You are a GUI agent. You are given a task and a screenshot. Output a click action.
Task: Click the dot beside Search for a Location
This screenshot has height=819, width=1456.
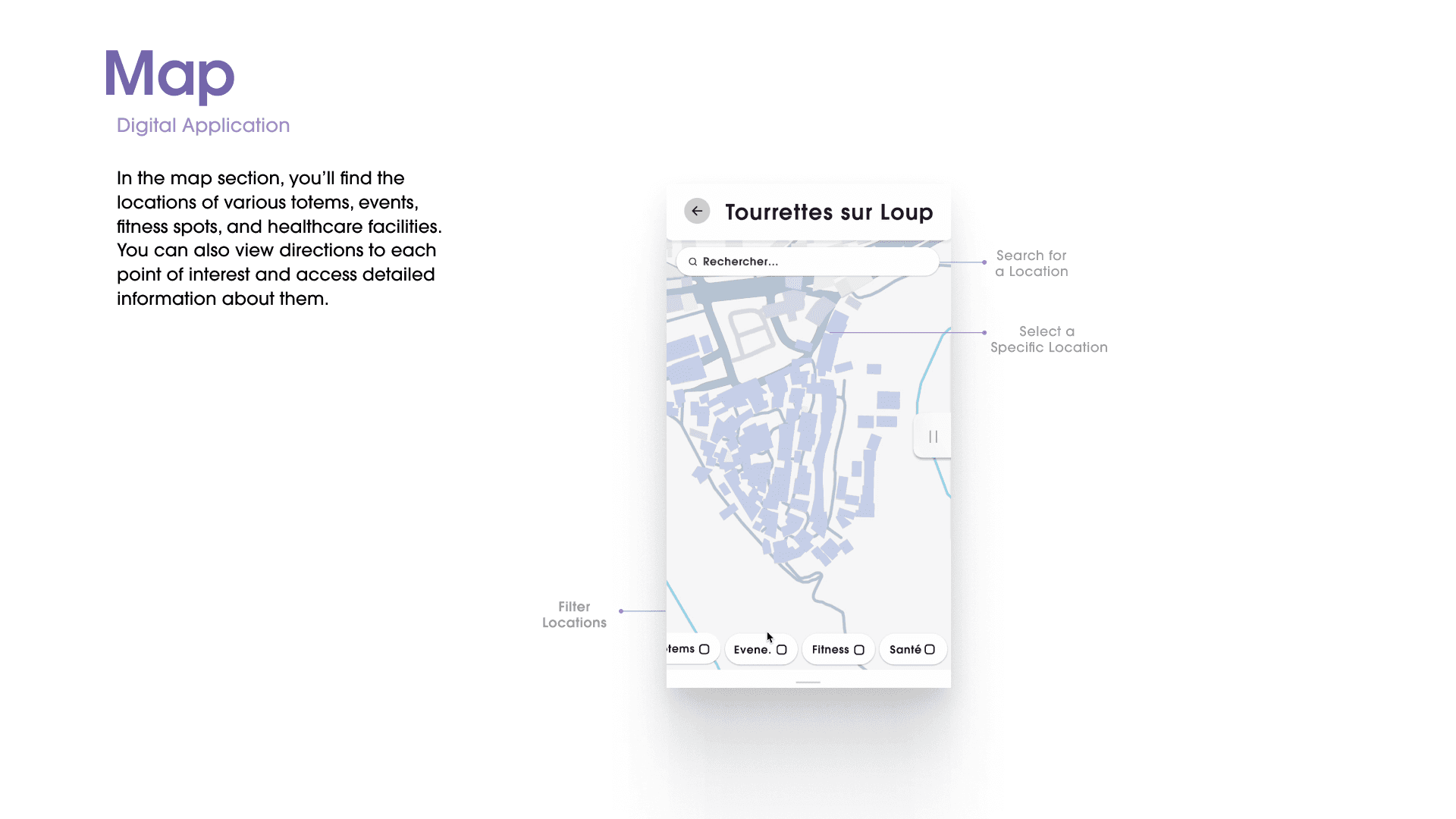(x=984, y=262)
